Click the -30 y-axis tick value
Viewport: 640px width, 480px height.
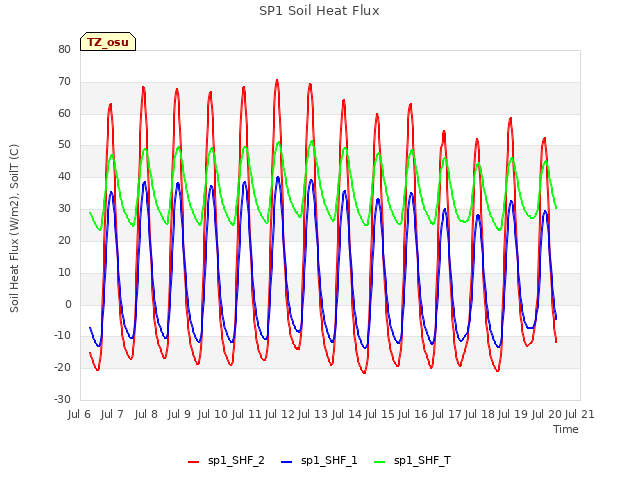63,399
